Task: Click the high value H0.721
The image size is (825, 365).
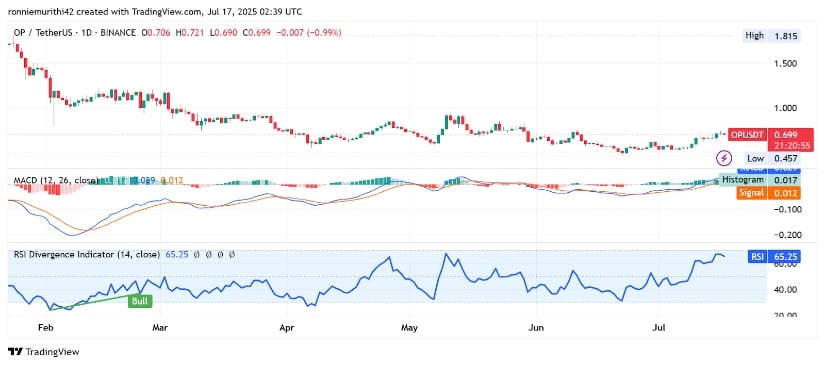Action: pyautogui.click(x=188, y=33)
